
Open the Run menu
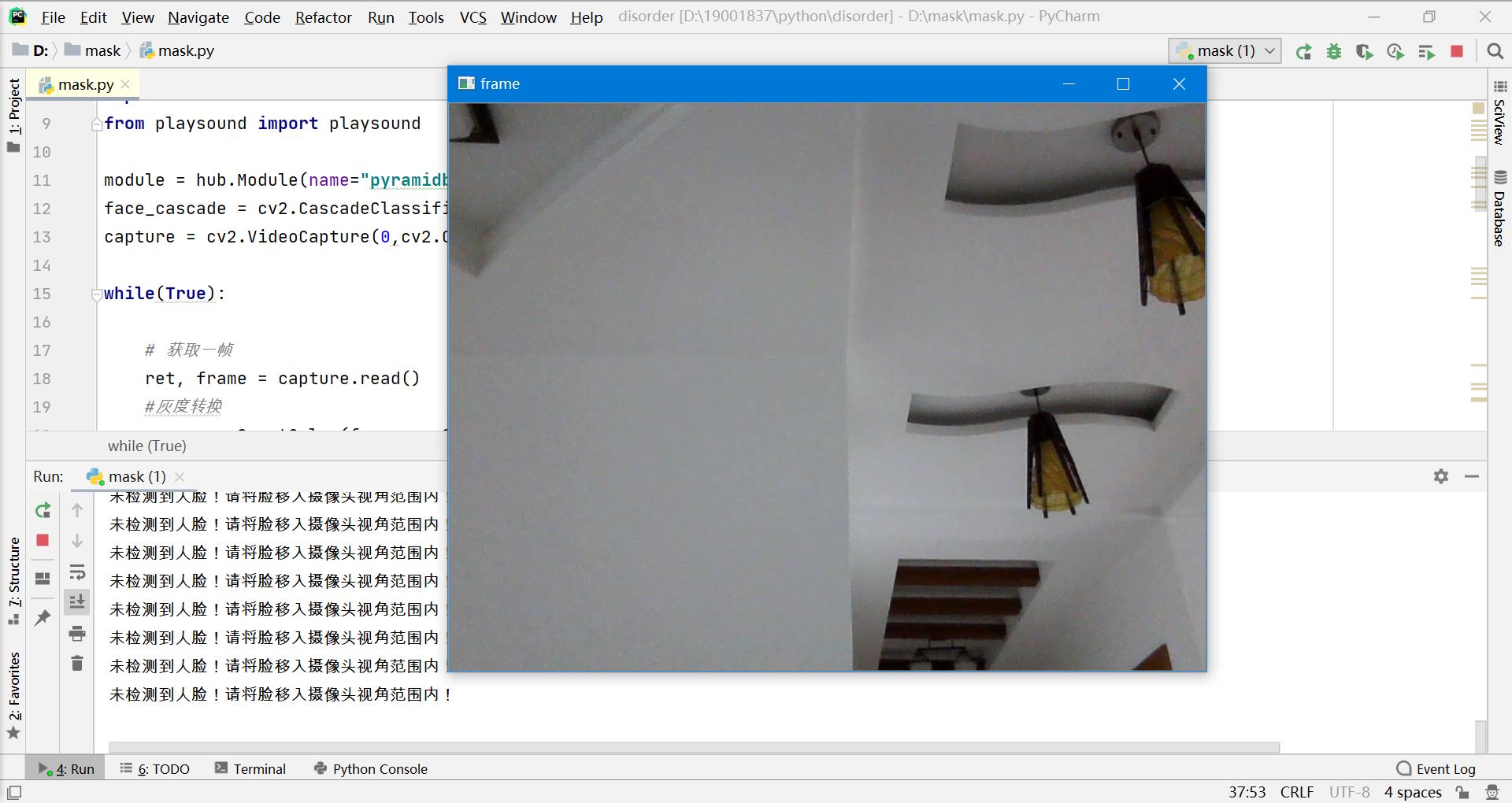[381, 17]
